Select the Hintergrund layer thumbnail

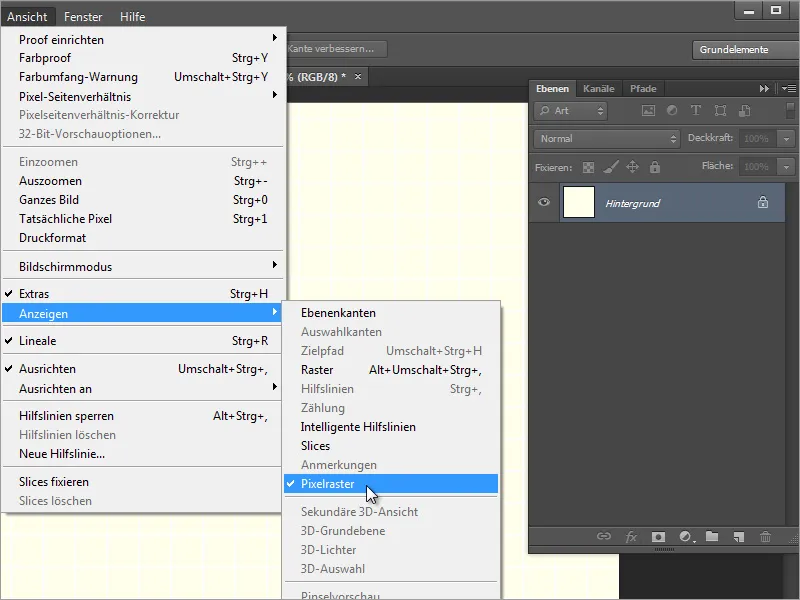pyautogui.click(x=579, y=202)
